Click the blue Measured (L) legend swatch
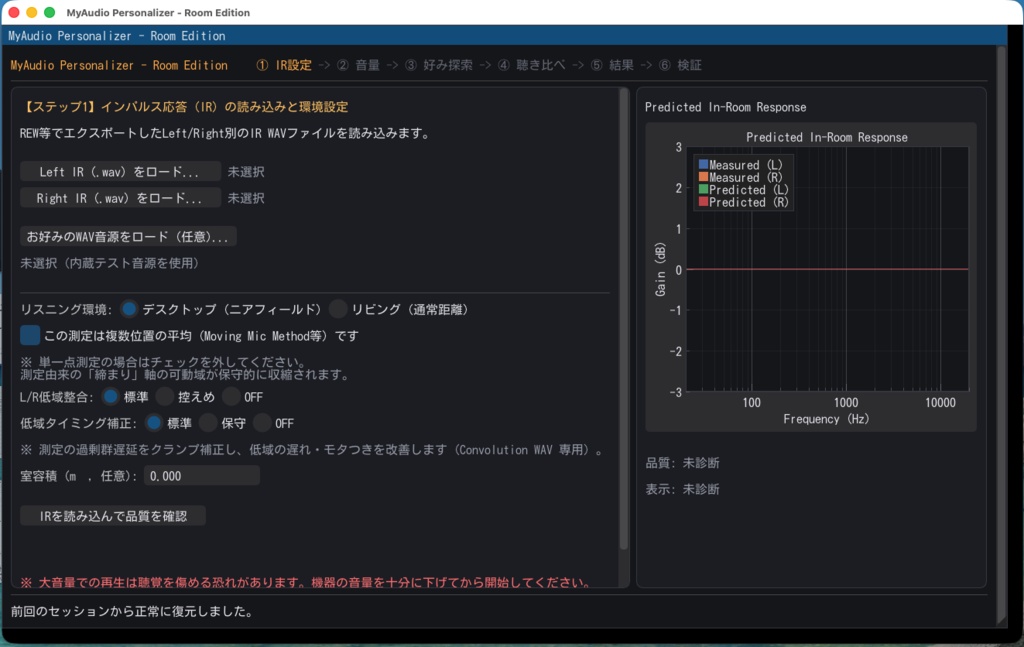The height and width of the screenshot is (647, 1024). [703, 165]
